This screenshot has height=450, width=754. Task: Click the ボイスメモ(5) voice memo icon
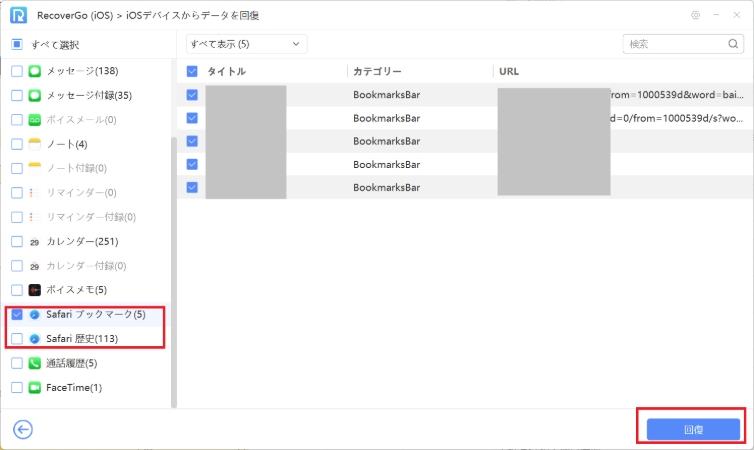tap(35, 290)
